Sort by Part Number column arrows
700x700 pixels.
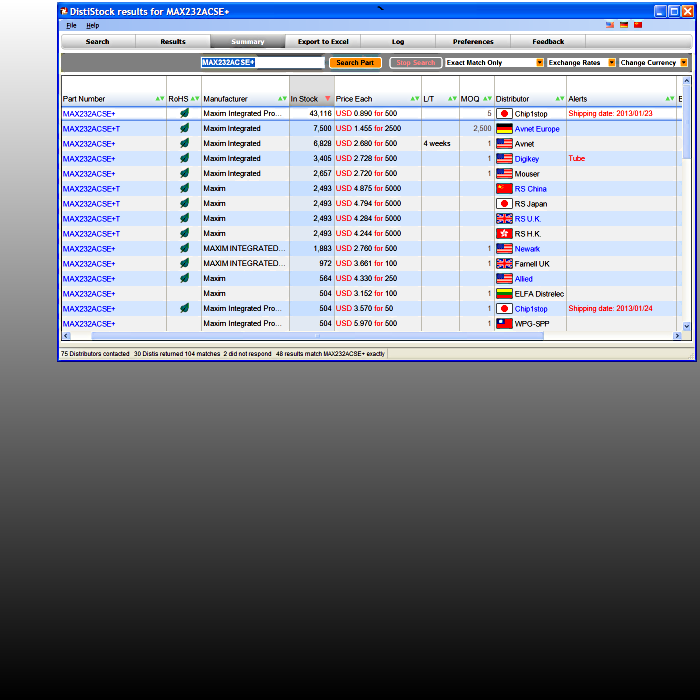pos(160,99)
